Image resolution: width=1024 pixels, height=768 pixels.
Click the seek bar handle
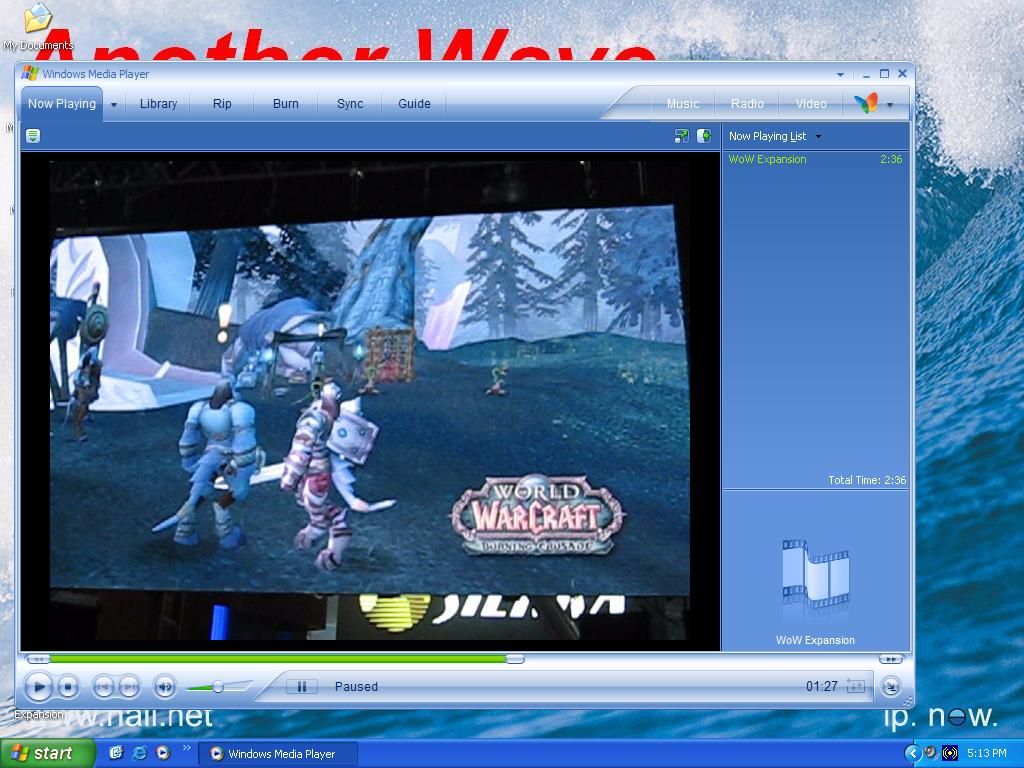514,659
